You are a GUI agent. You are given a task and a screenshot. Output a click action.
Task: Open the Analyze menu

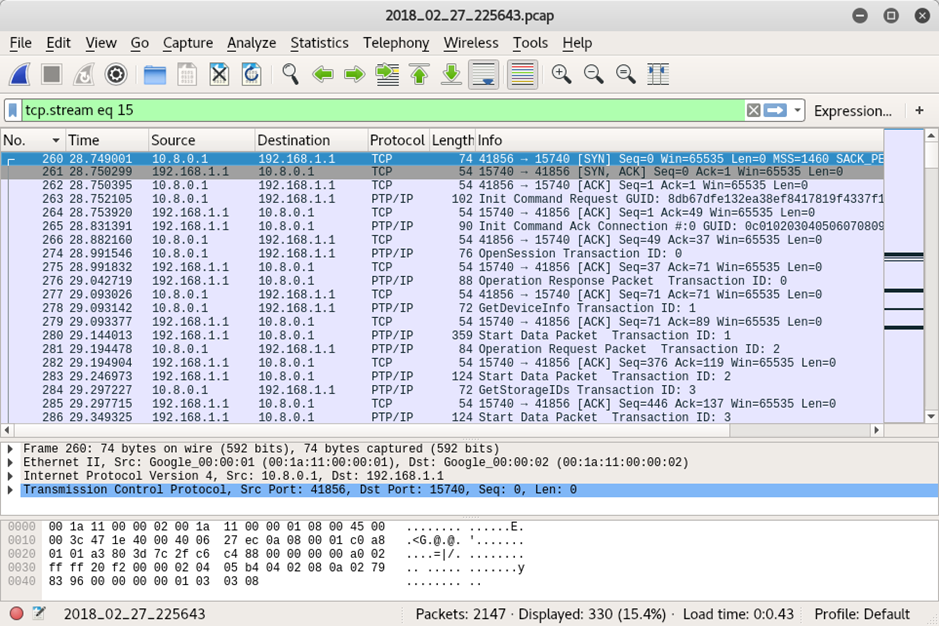point(252,43)
